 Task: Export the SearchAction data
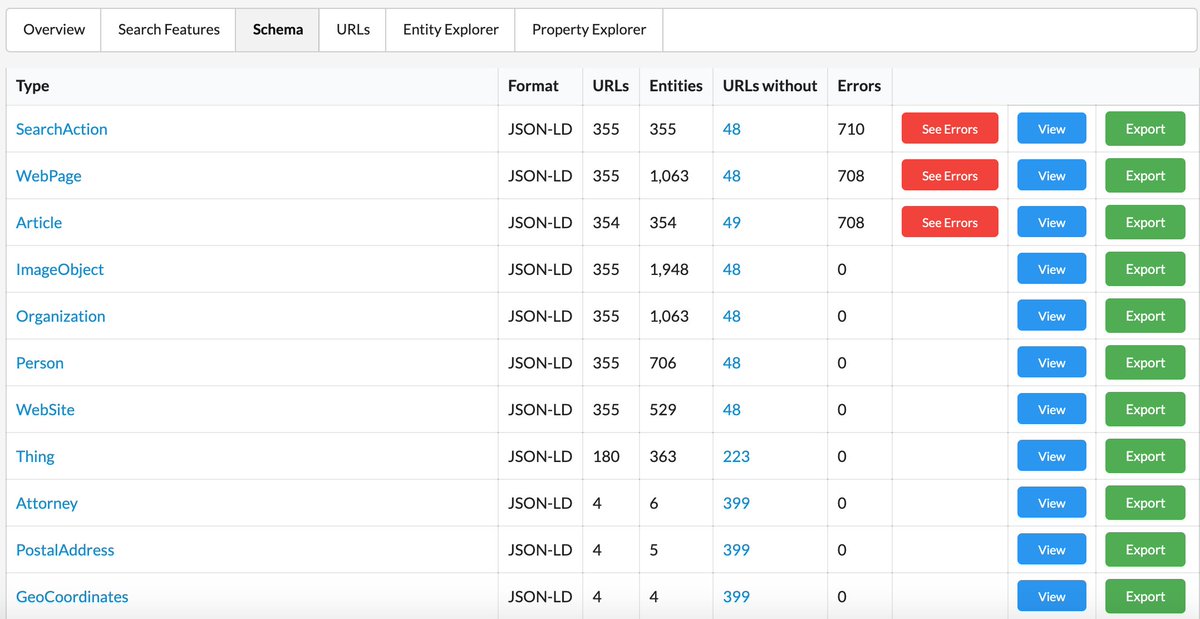(x=1145, y=129)
